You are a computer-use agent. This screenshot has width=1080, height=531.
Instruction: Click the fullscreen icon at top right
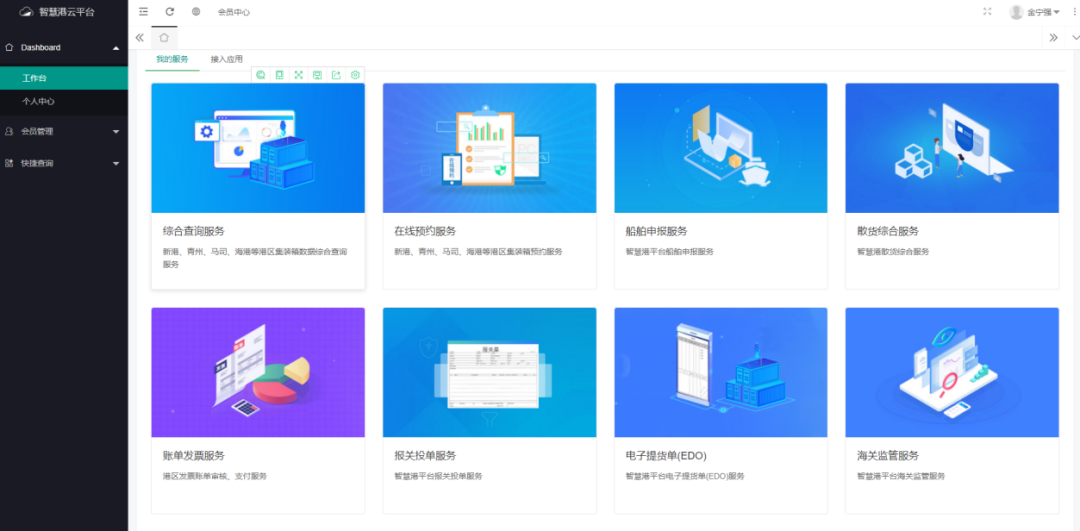(x=987, y=12)
